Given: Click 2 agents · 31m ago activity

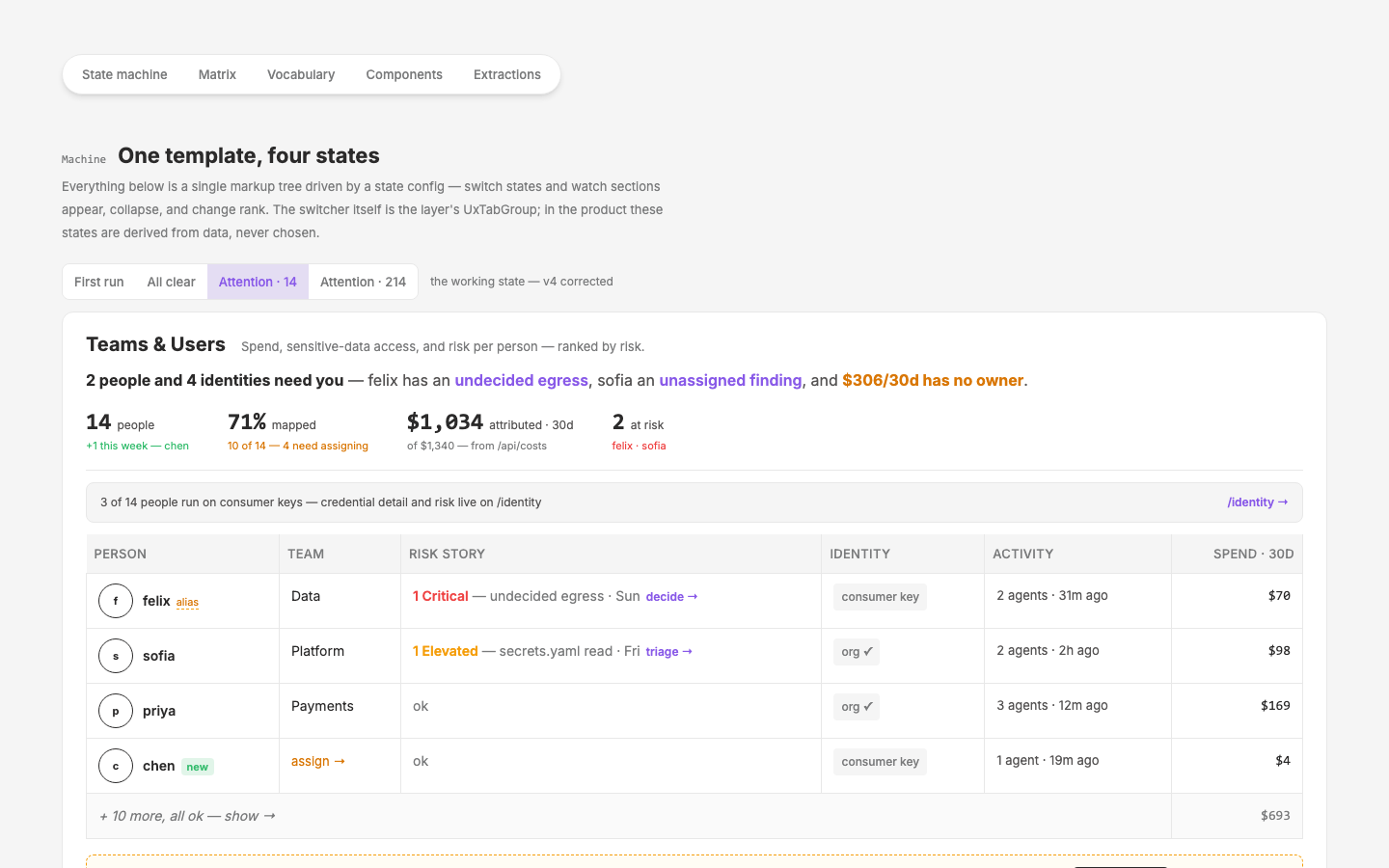Looking at the screenshot, I should click(1052, 595).
